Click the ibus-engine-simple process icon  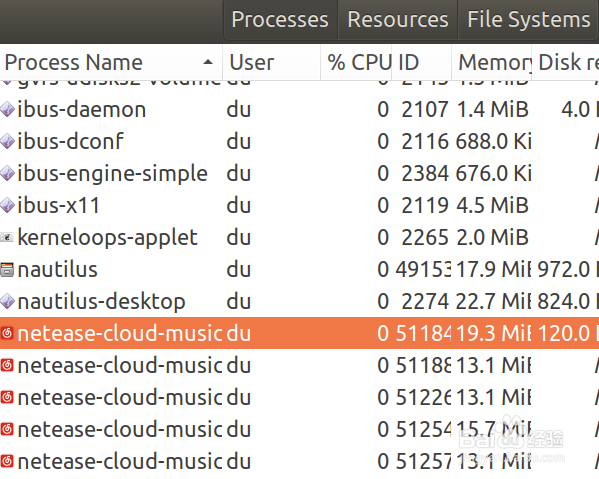tap(7, 173)
